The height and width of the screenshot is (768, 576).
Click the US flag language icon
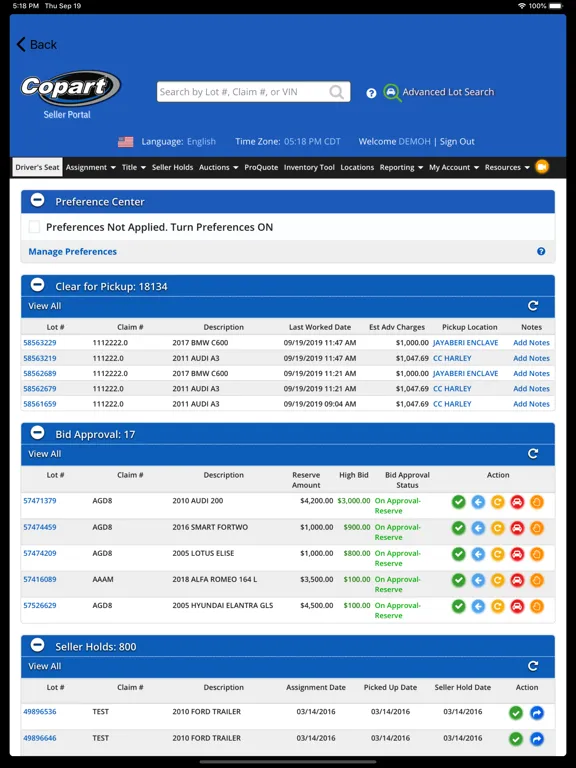click(126, 142)
